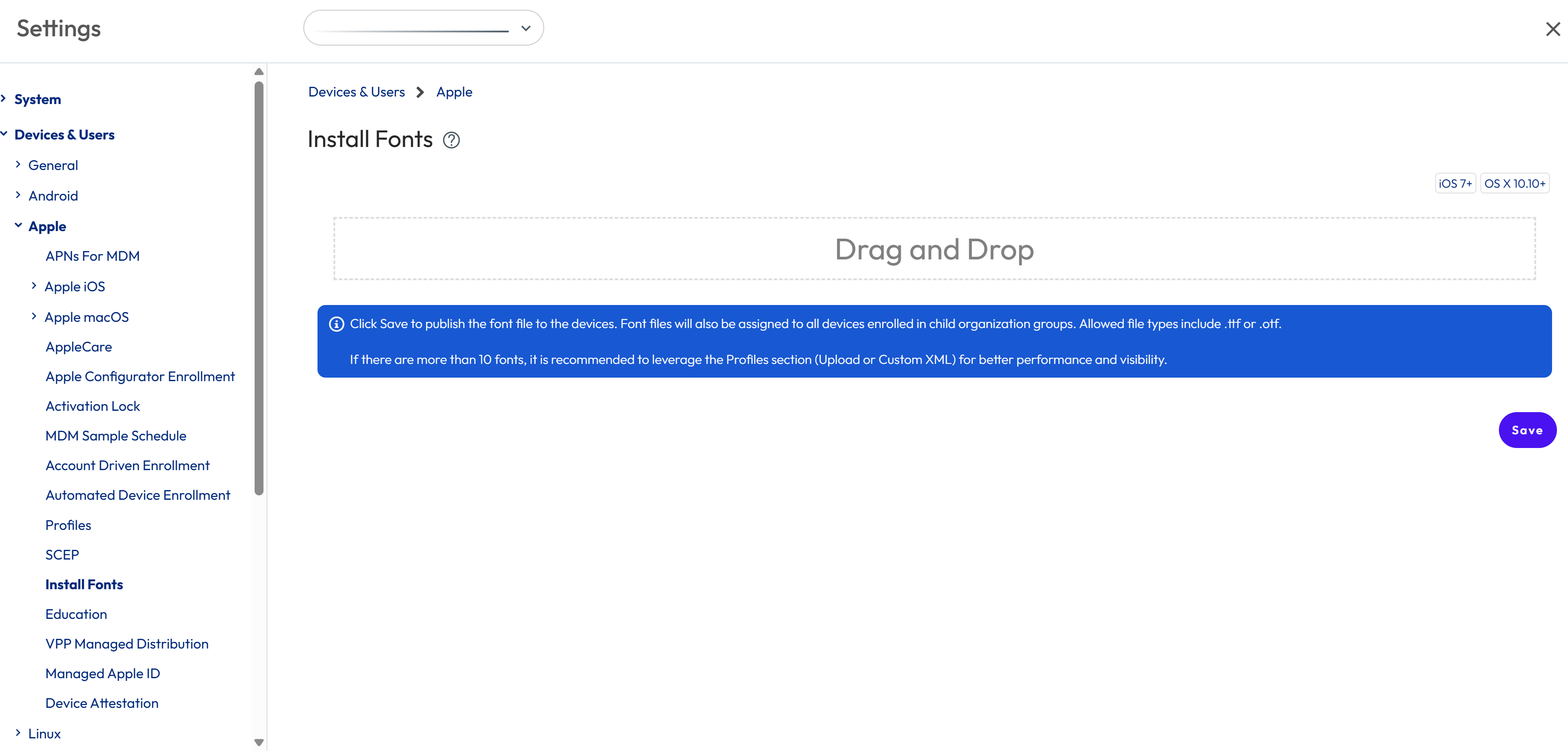Screen dimensions: 1568x753
Task: Select MDM Sample Schedule
Action: [x=116, y=436]
